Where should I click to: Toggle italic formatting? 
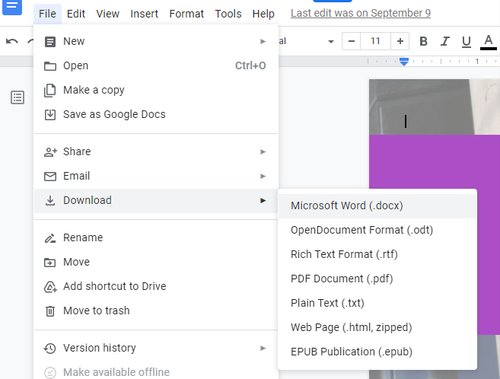[445, 41]
